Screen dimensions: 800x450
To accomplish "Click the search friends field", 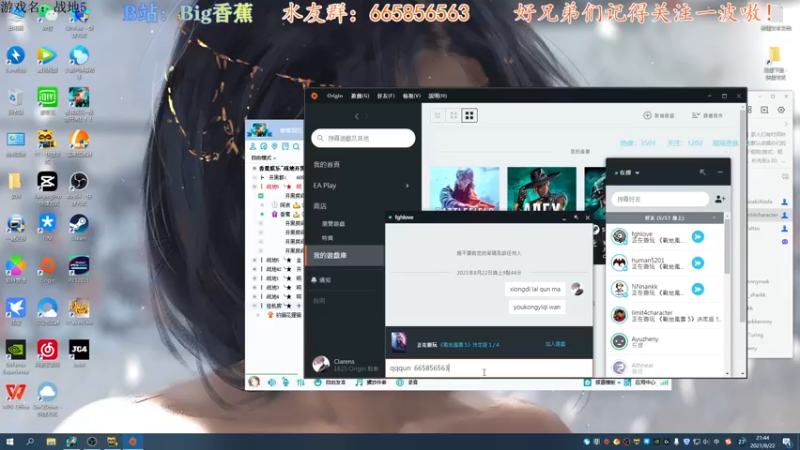I will (660, 199).
